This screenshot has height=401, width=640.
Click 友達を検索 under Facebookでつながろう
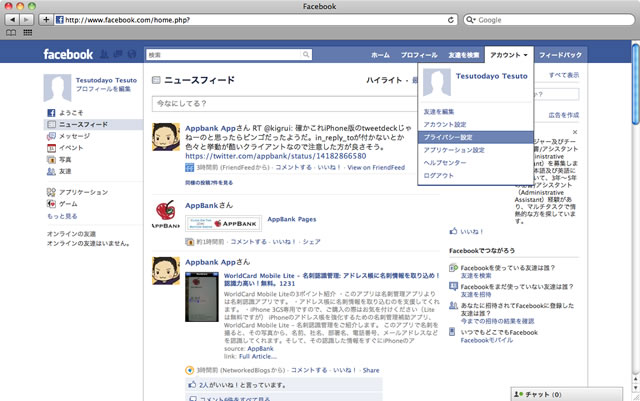(x=476, y=276)
